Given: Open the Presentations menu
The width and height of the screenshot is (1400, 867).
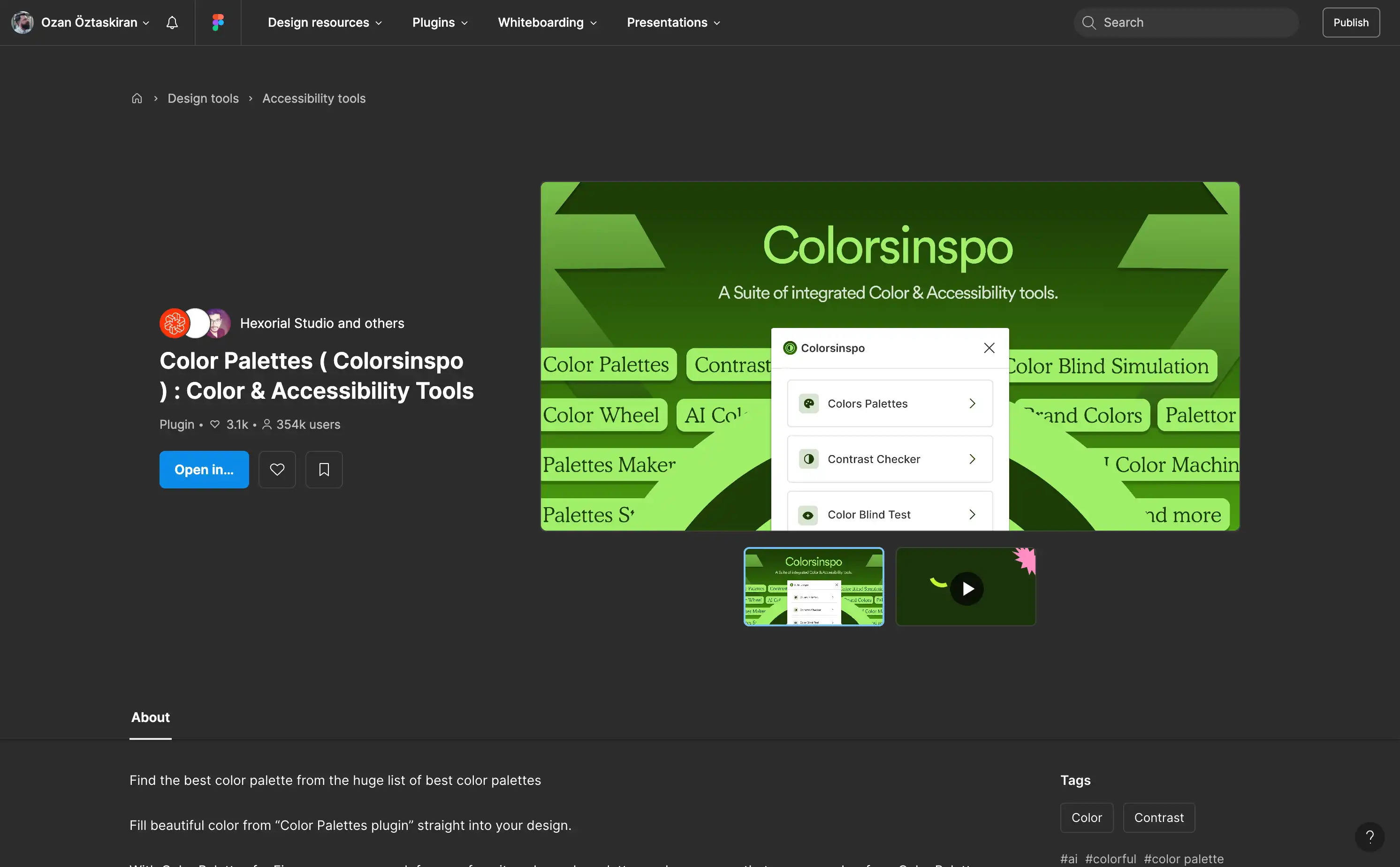Looking at the screenshot, I should tap(673, 23).
